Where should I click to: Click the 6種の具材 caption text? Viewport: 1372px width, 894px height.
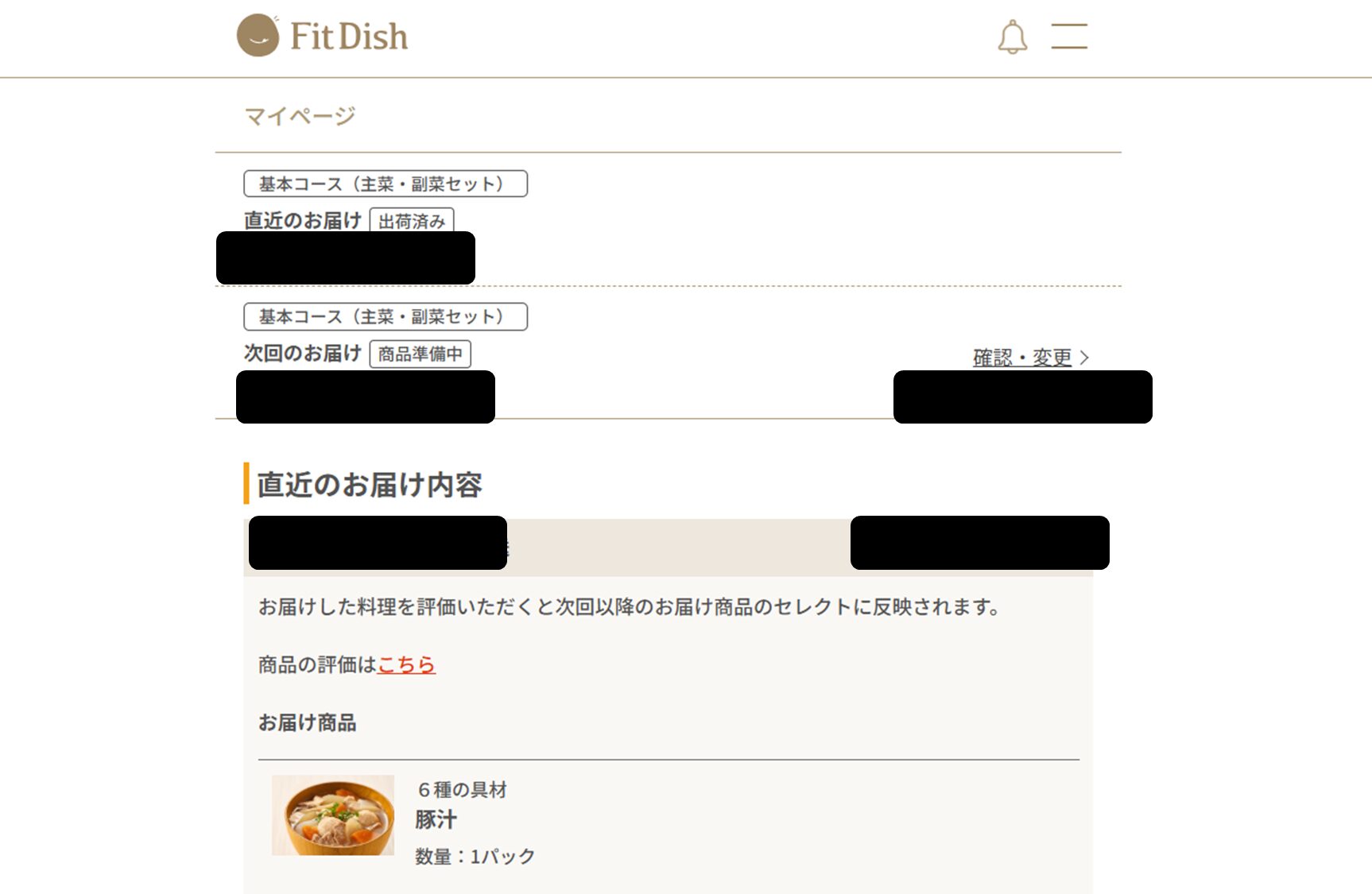click(462, 790)
